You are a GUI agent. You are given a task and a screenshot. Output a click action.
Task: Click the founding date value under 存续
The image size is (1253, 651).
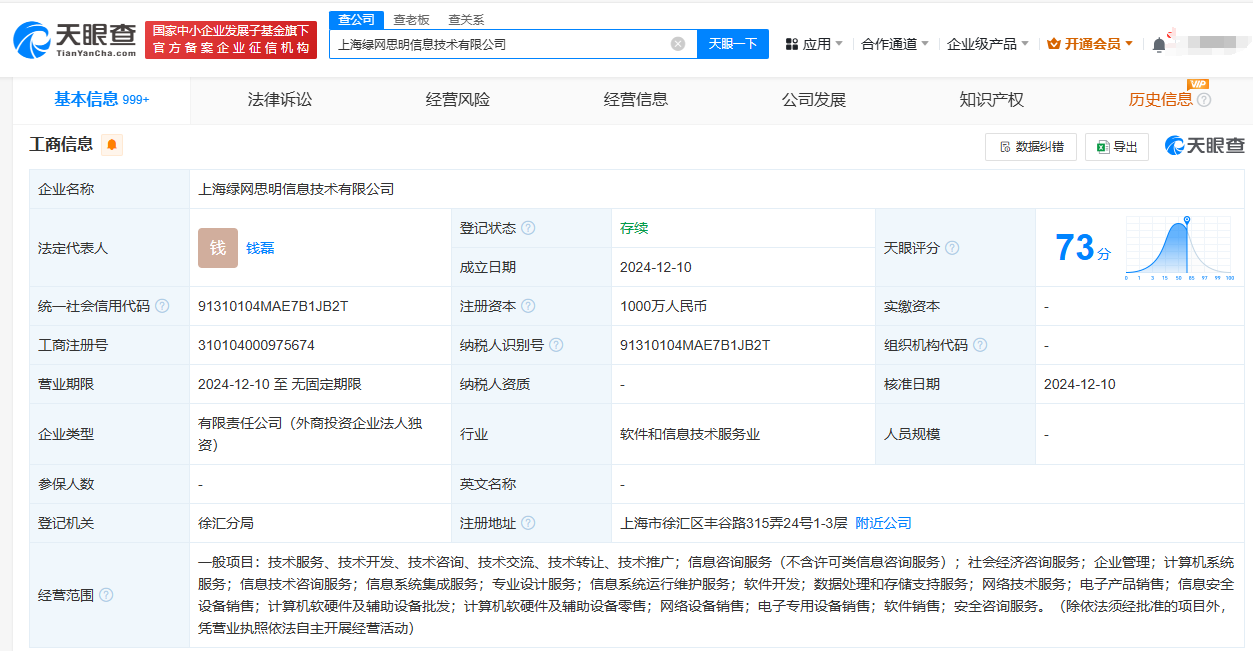click(656, 267)
